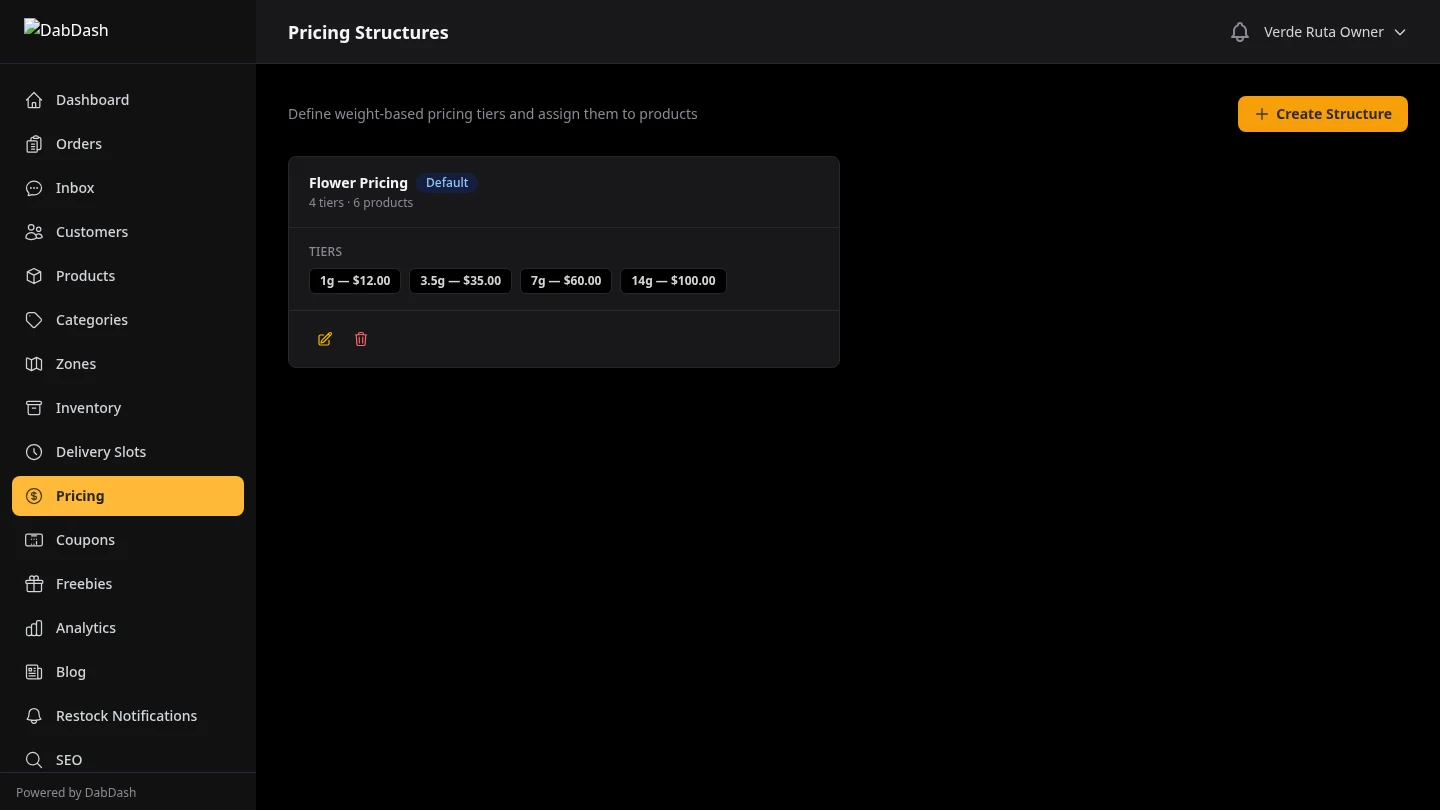Click the Dashboard home icon
The width and height of the screenshot is (1440, 810).
(34, 100)
